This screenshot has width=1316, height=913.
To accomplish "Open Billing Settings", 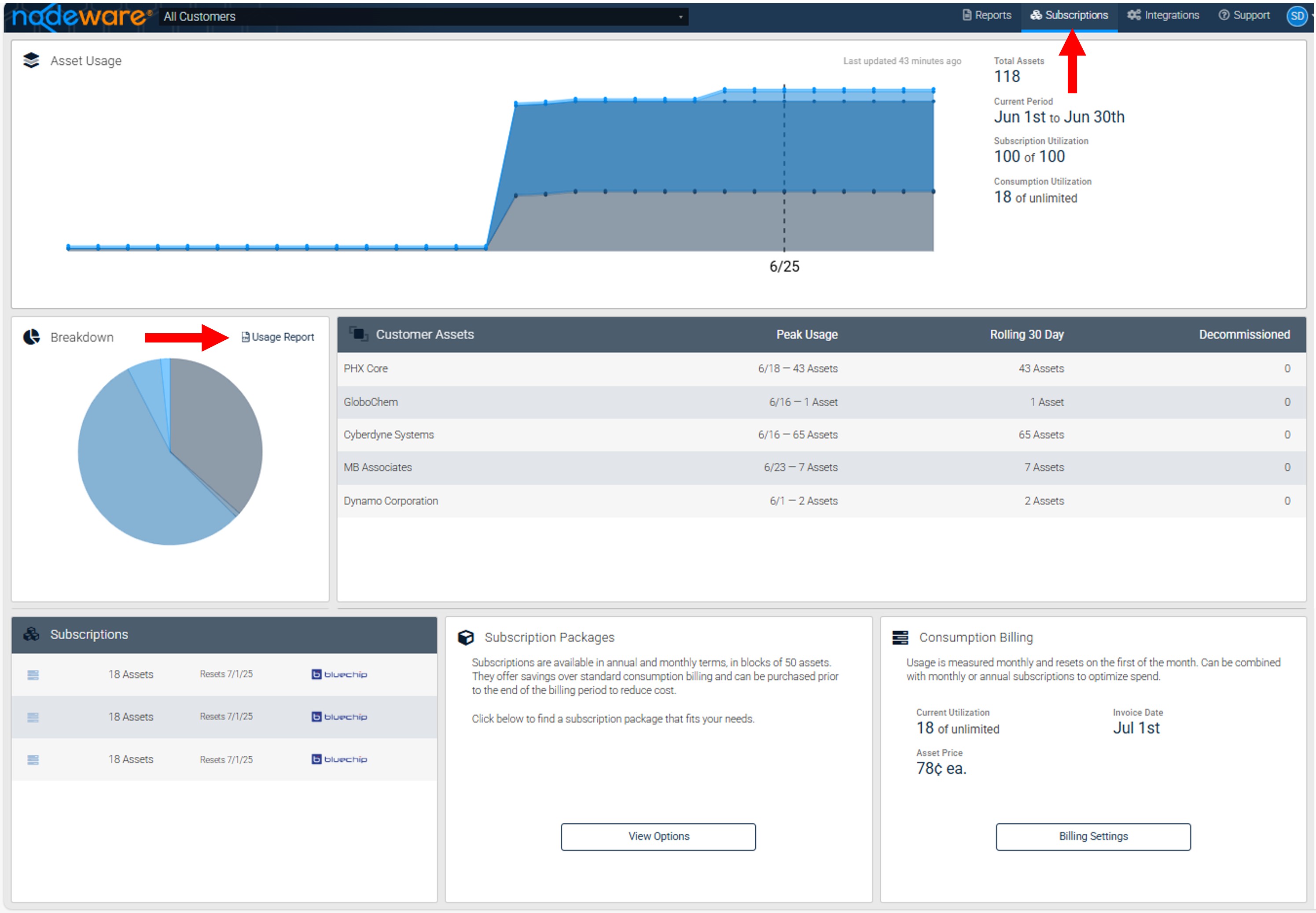I will point(1093,836).
